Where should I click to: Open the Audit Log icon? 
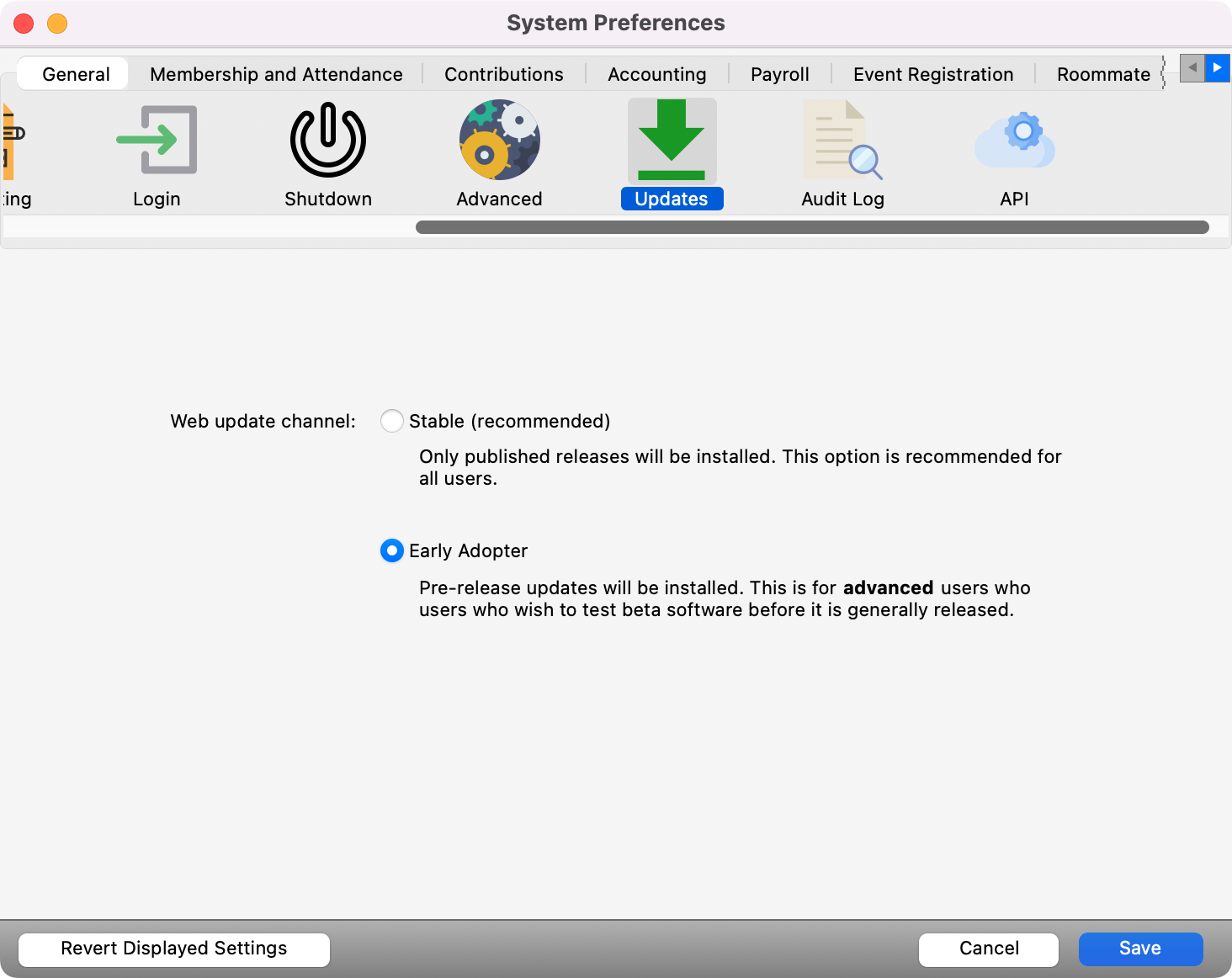pos(842,141)
